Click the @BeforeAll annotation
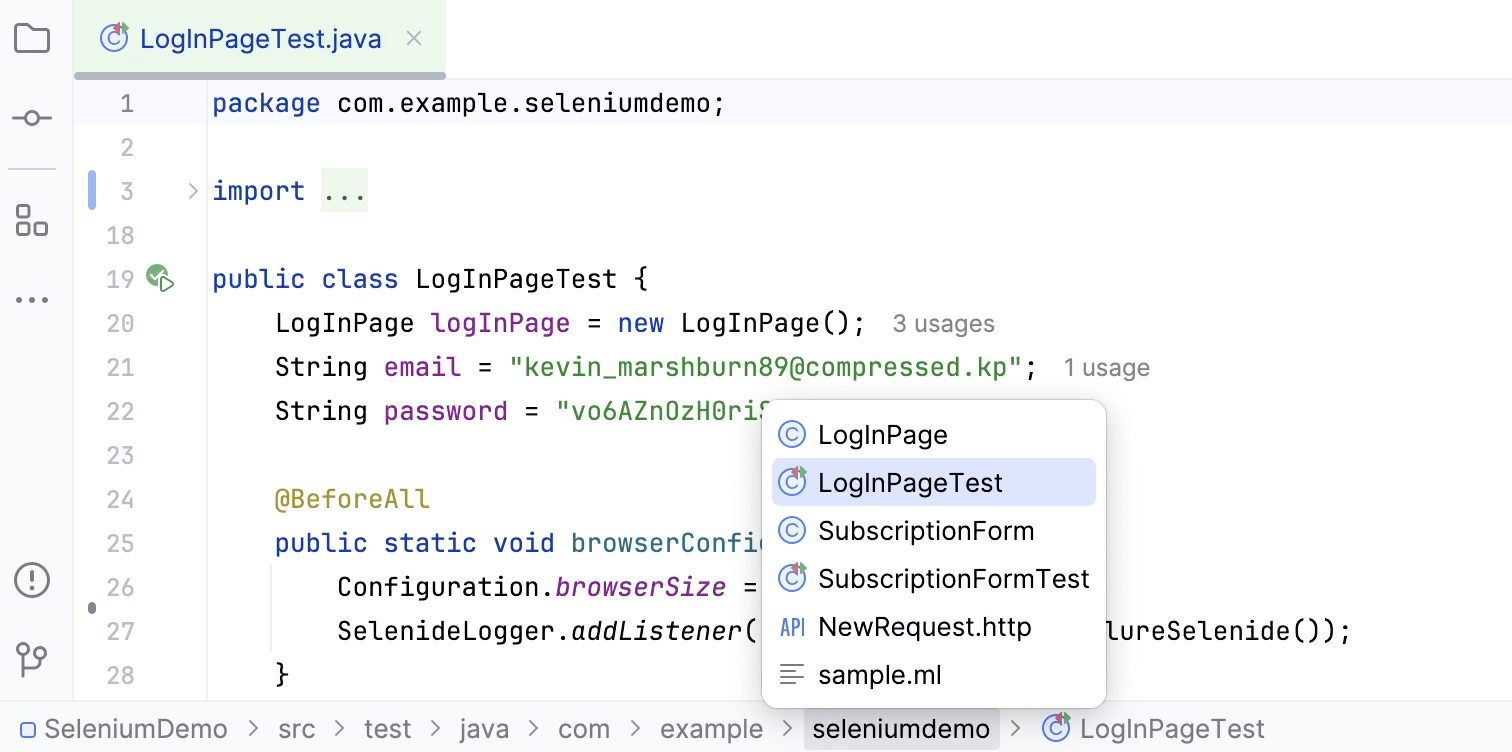Image resolution: width=1512 pixels, height=752 pixels. point(353,498)
